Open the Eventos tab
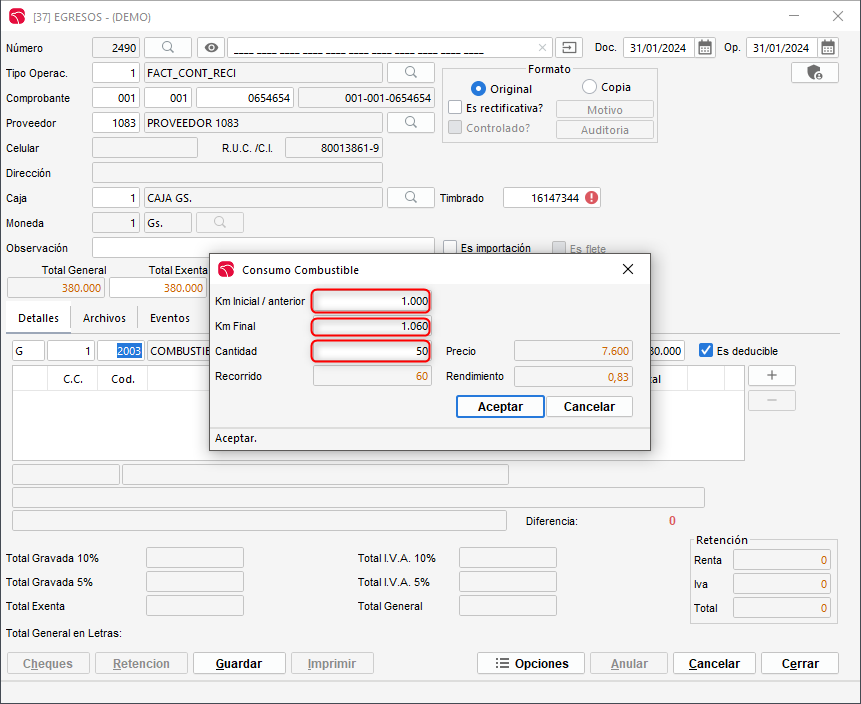 pos(169,318)
